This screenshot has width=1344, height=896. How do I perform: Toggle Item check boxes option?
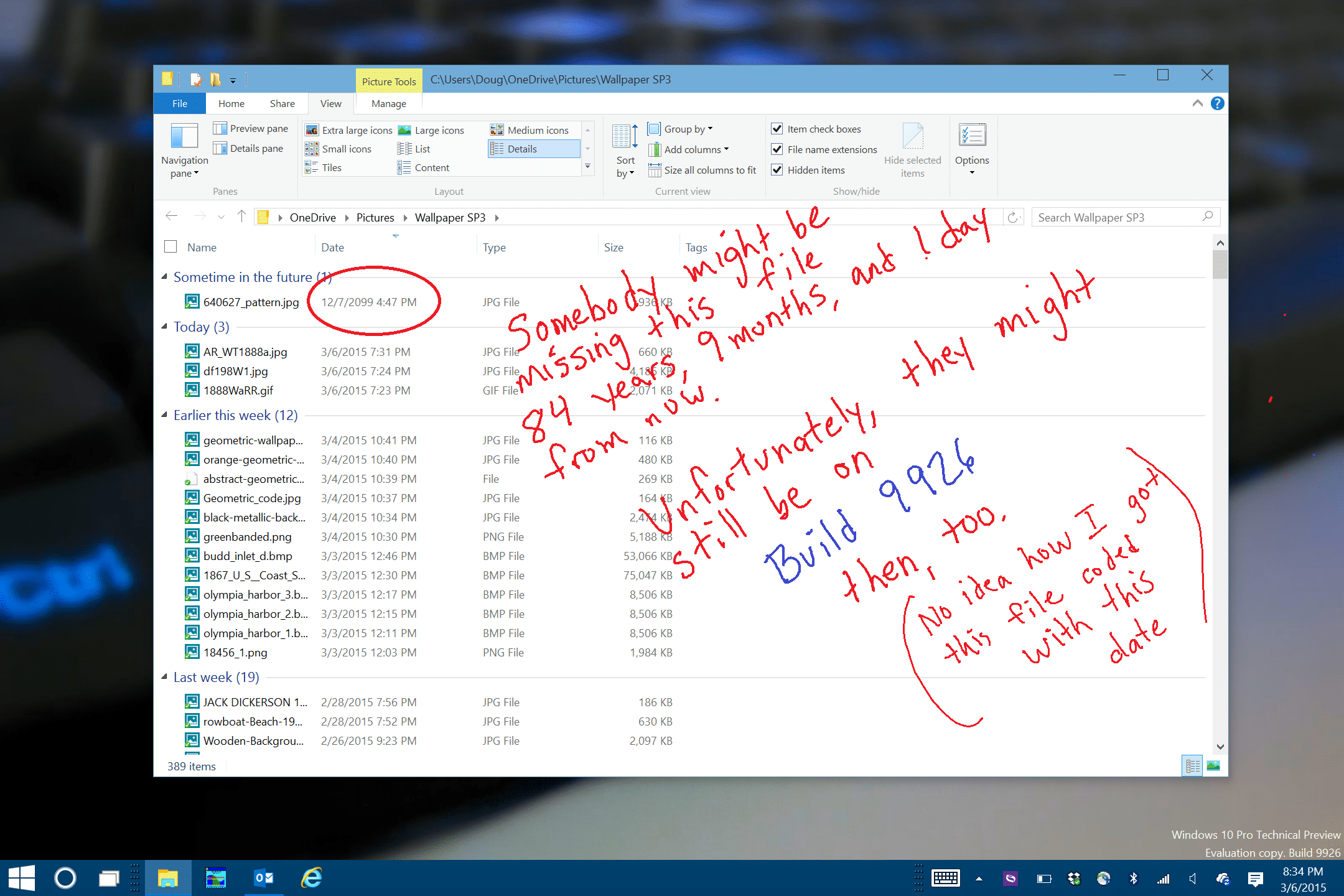(816, 129)
